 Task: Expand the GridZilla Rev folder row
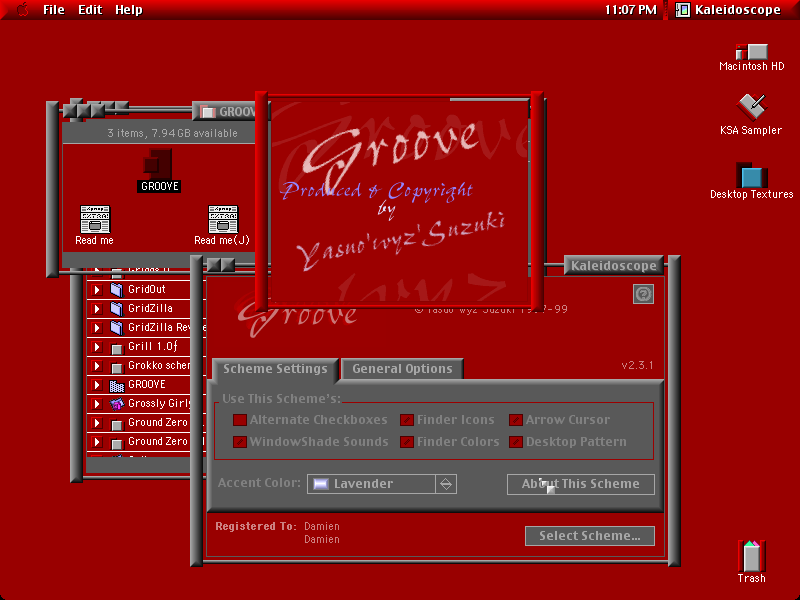tap(96, 328)
